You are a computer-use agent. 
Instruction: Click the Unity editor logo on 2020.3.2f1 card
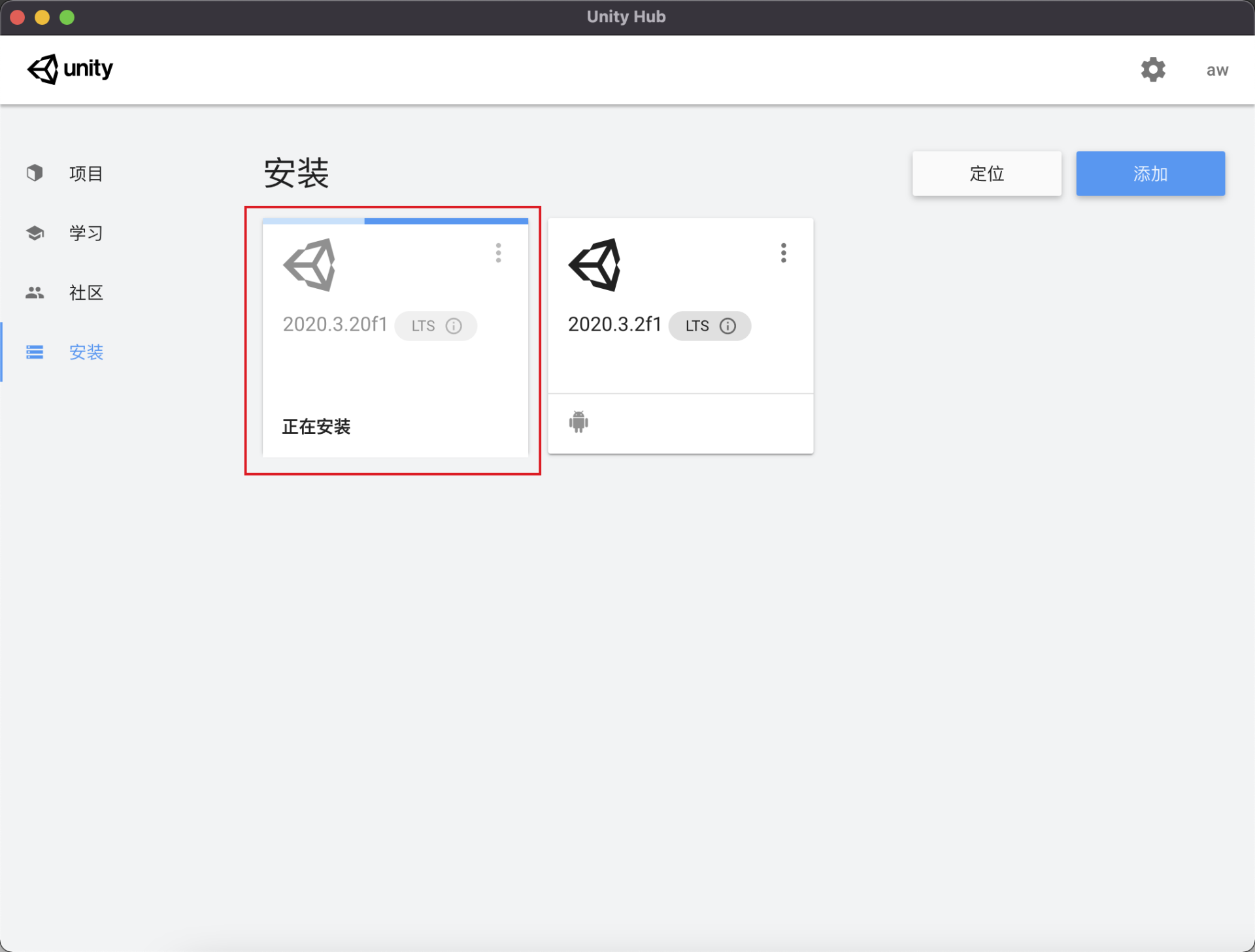coord(595,265)
